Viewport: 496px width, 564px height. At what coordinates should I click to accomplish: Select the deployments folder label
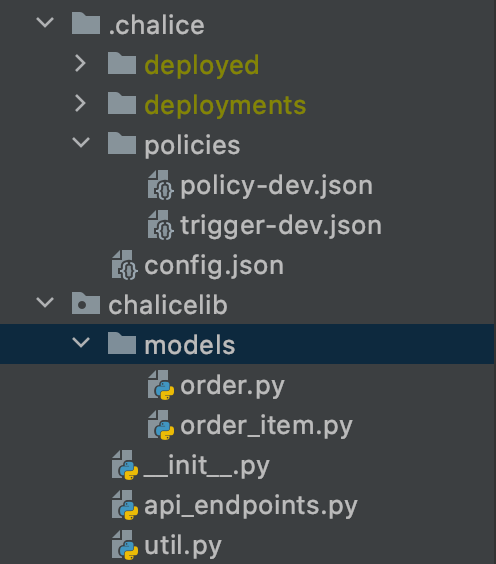(x=225, y=105)
